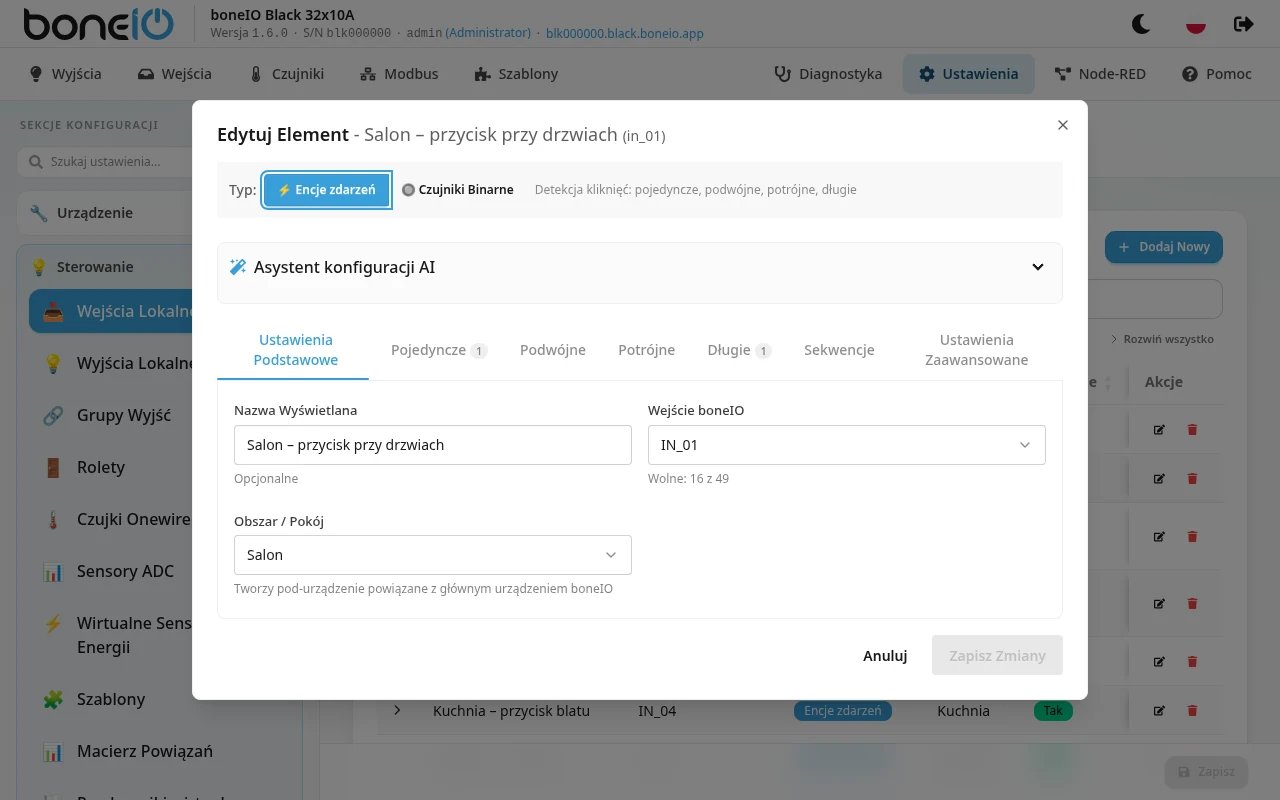
Task: Open the Obszar / Pokój dropdown
Action: (x=433, y=555)
